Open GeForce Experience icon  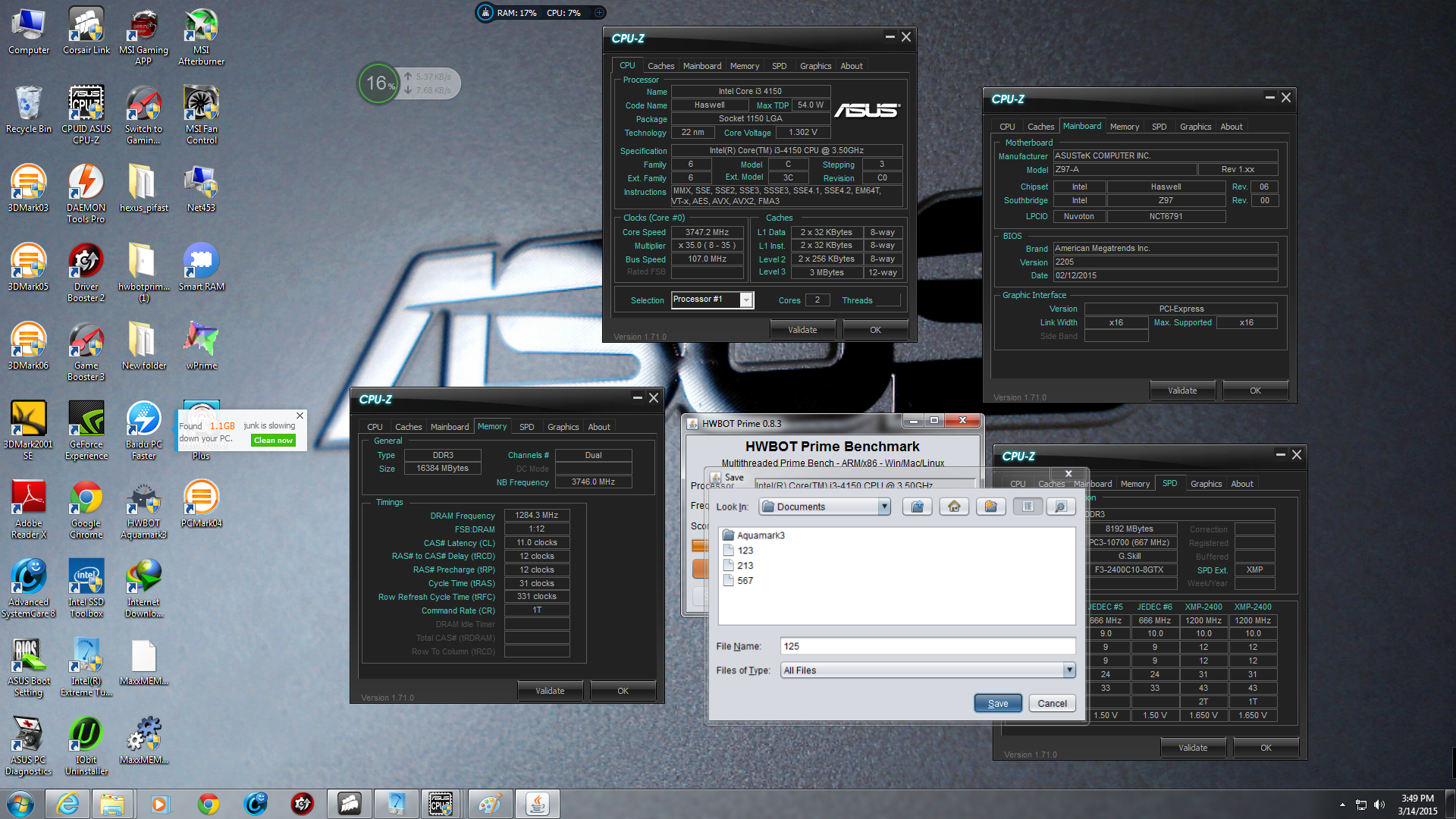point(86,431)
